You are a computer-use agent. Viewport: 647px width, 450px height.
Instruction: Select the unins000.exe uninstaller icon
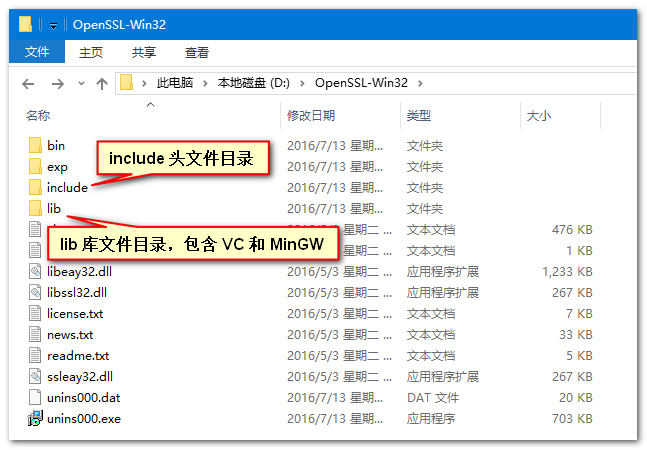click(35, 419)
